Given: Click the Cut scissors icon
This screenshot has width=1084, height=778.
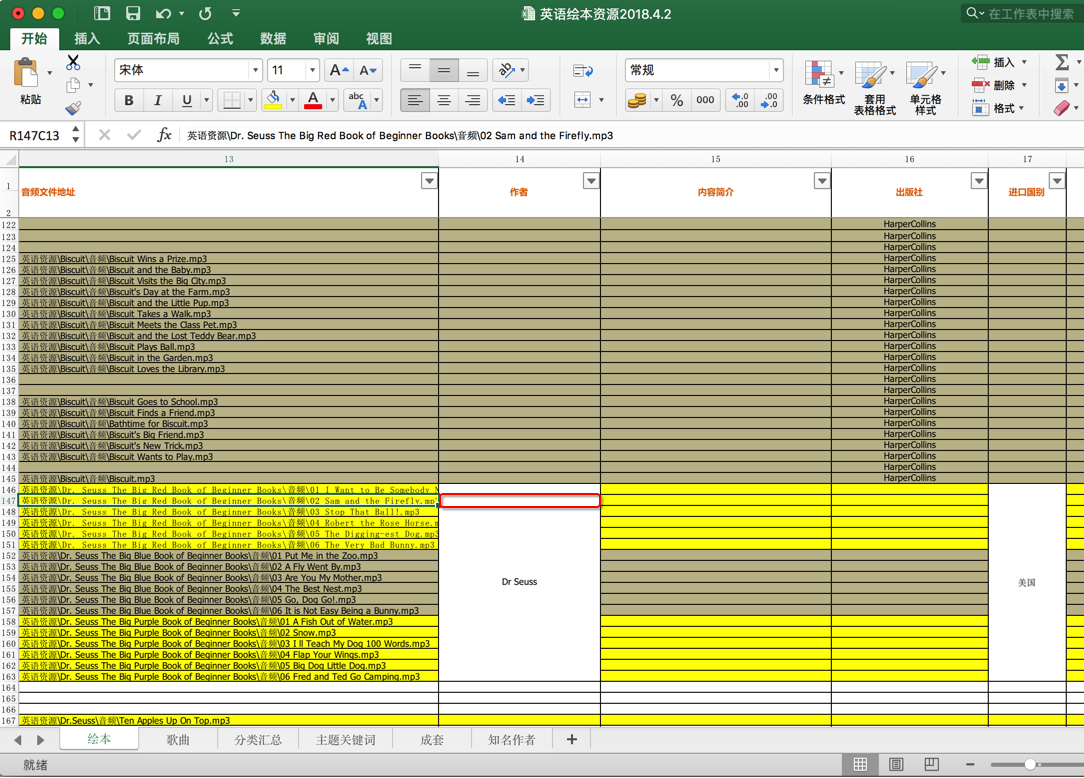Looking at the screenshot, I should pos(73,62).
